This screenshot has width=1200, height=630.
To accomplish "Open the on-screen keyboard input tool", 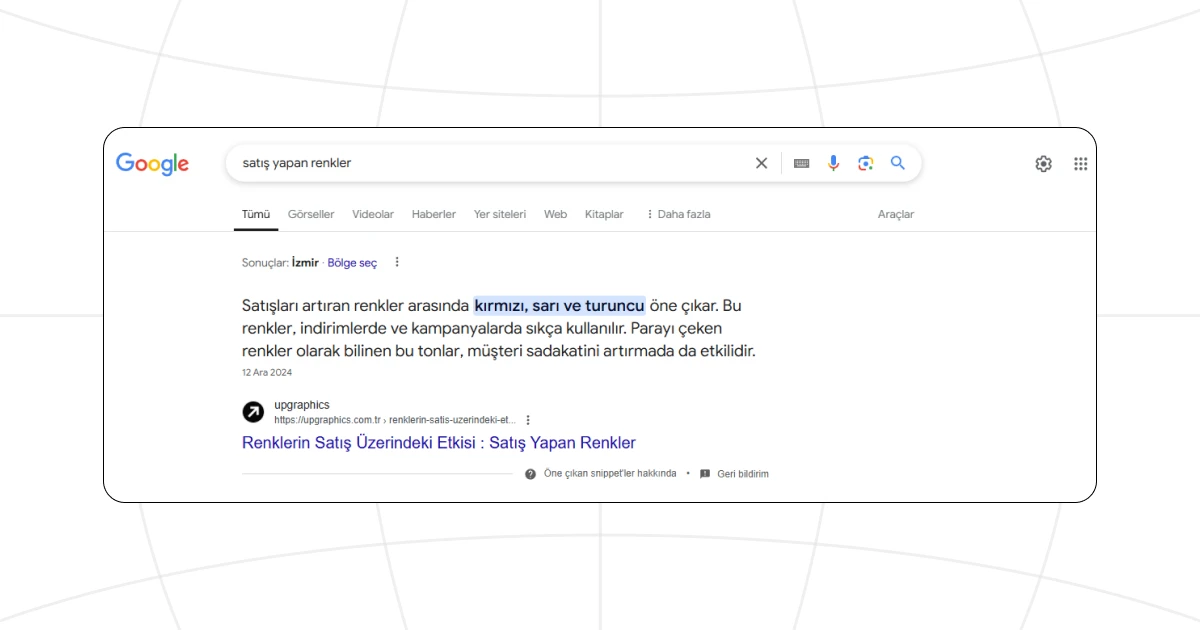I will tap(801, 163).
